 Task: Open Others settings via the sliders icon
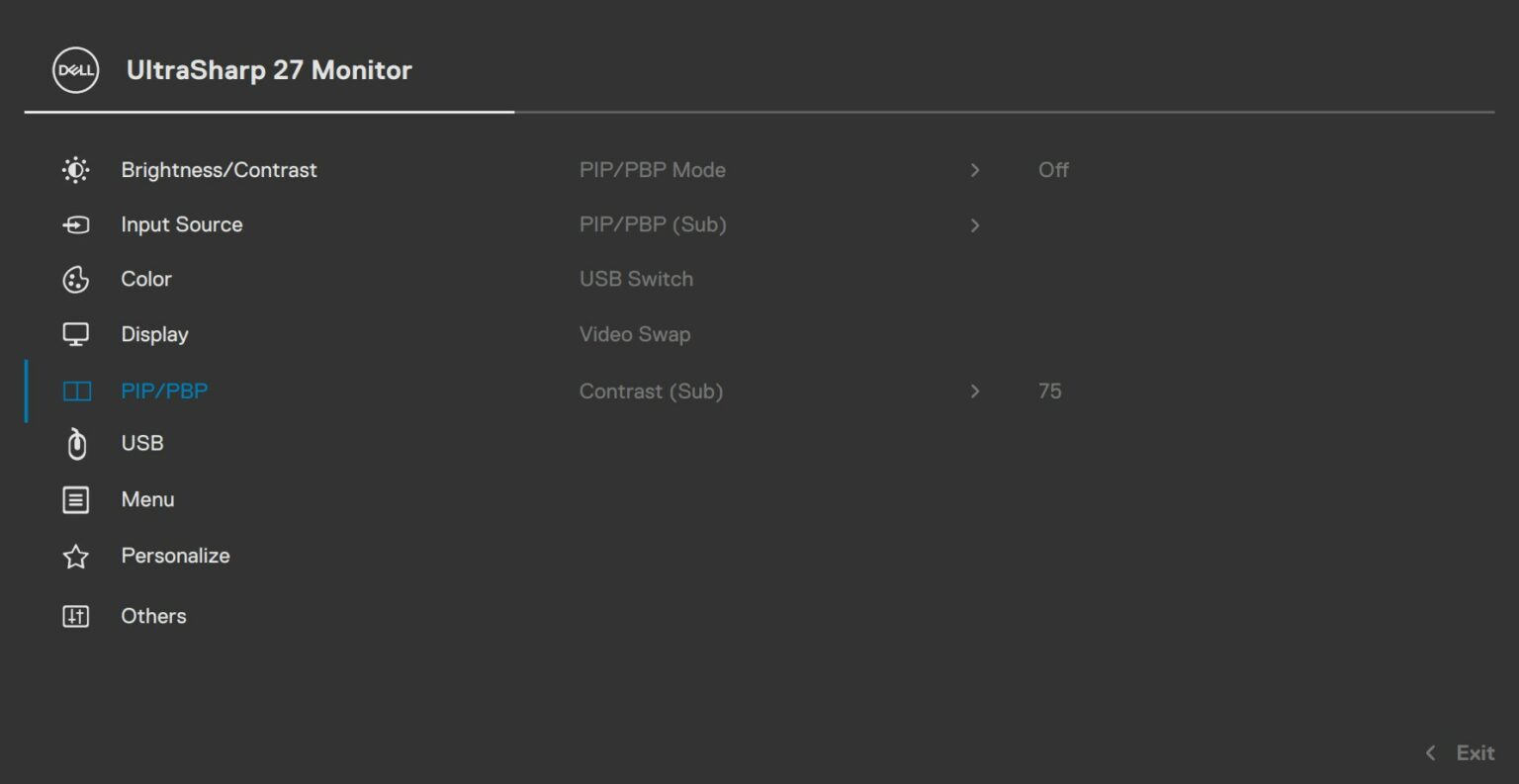pos(74,615)
